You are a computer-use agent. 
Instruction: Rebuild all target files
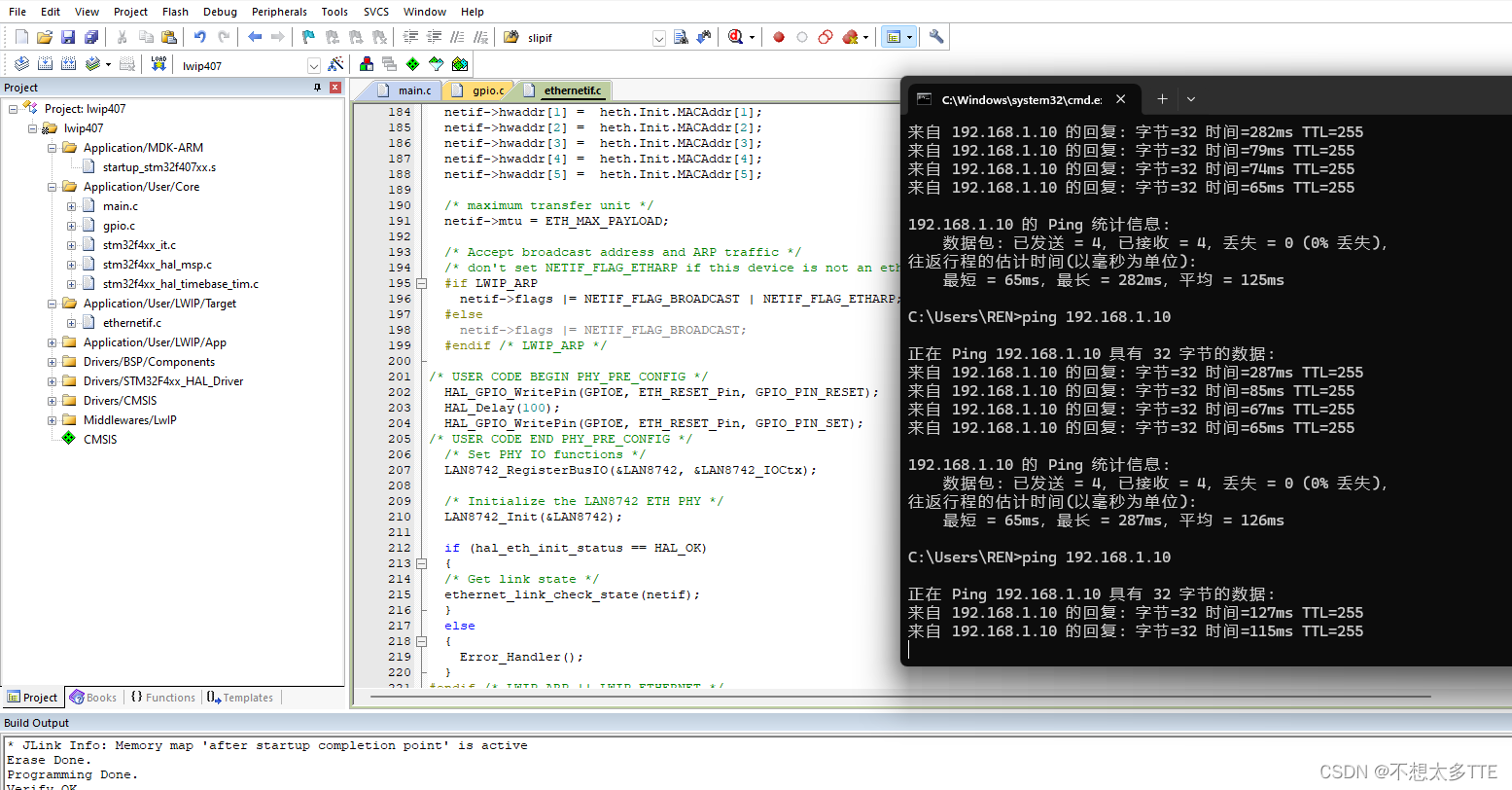tap(68, 64)
